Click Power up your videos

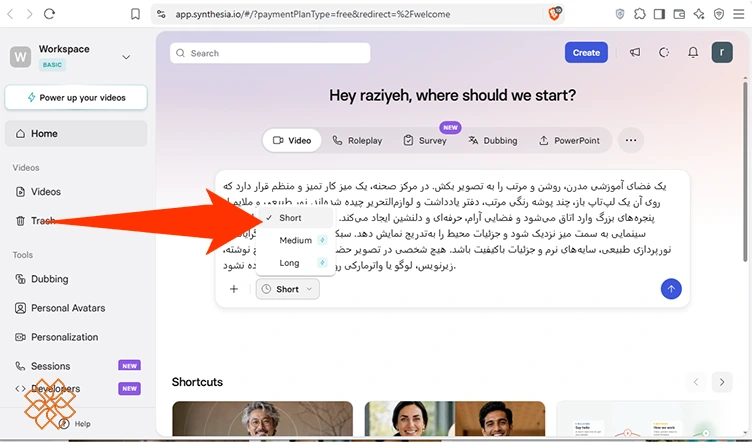pos(76,97)
